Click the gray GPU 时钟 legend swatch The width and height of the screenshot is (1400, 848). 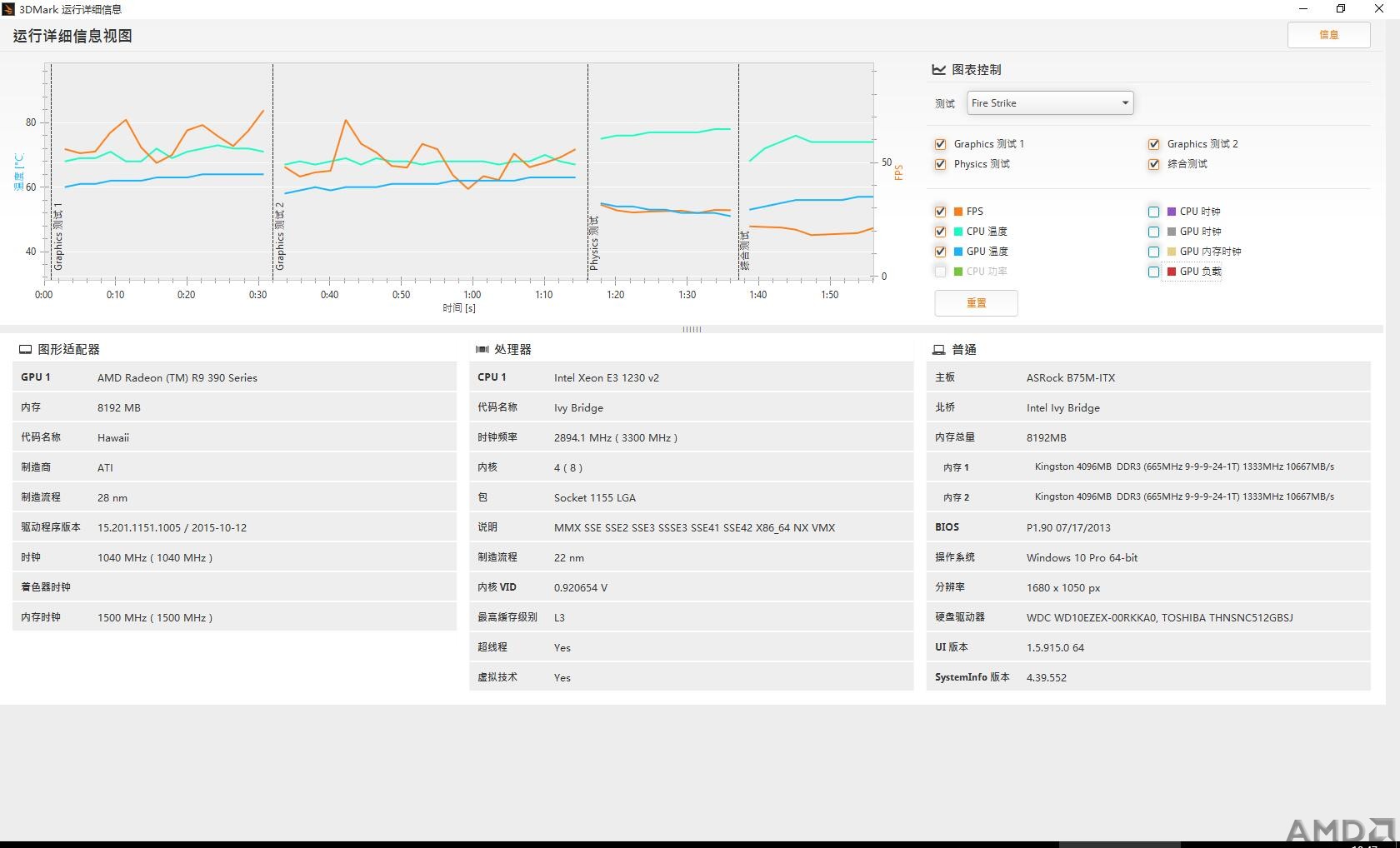pyautogui.click(x=1172, y=232)
